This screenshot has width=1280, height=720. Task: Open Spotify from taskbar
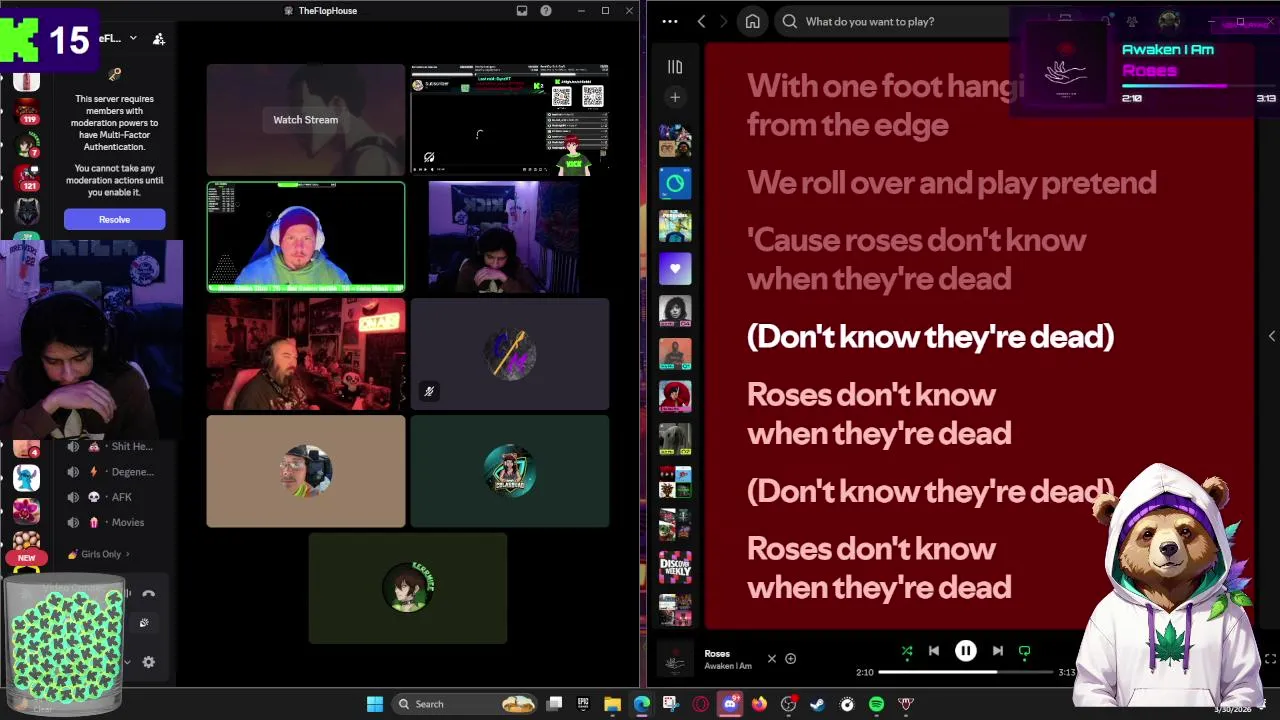tap(876, 704)
